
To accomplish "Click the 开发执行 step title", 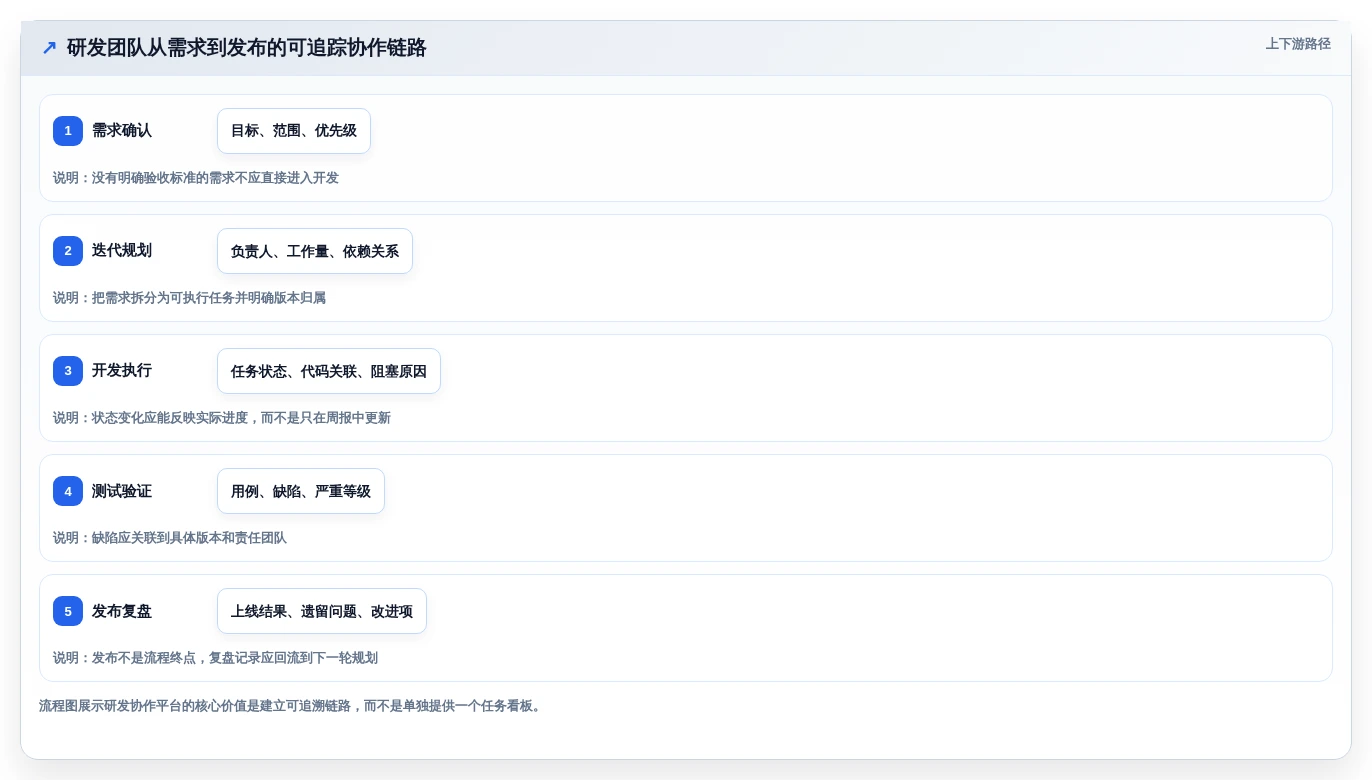I will click(122, 371).
